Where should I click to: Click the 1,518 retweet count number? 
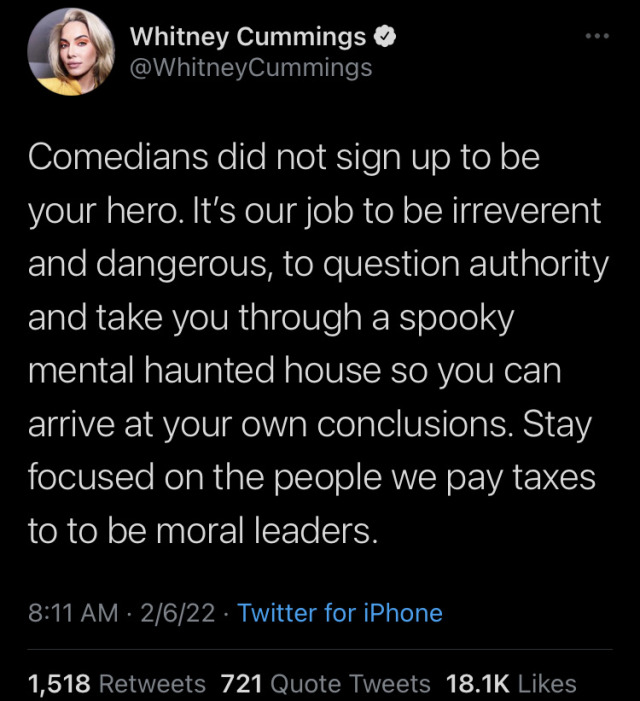pyautogui.click(x=60, y=684)
